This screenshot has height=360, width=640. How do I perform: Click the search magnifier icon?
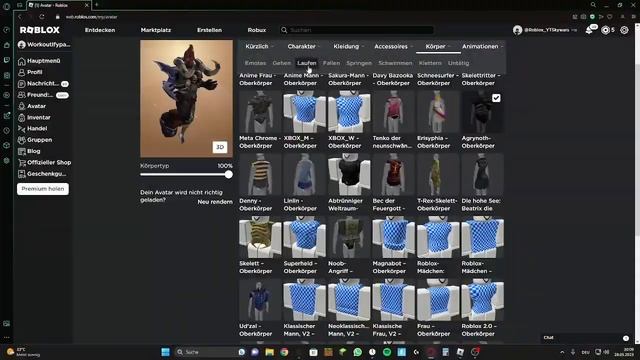point(284,30)
